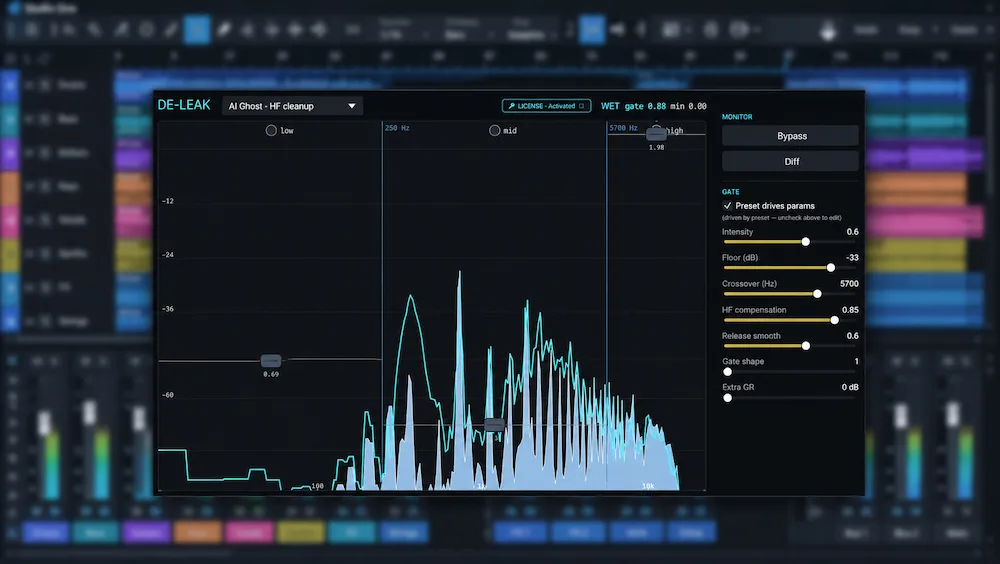Click the low band threshold handle at 0.69
Image resolution: width=1000 pixels, height=564 pixels.
(x=271, y=360)
